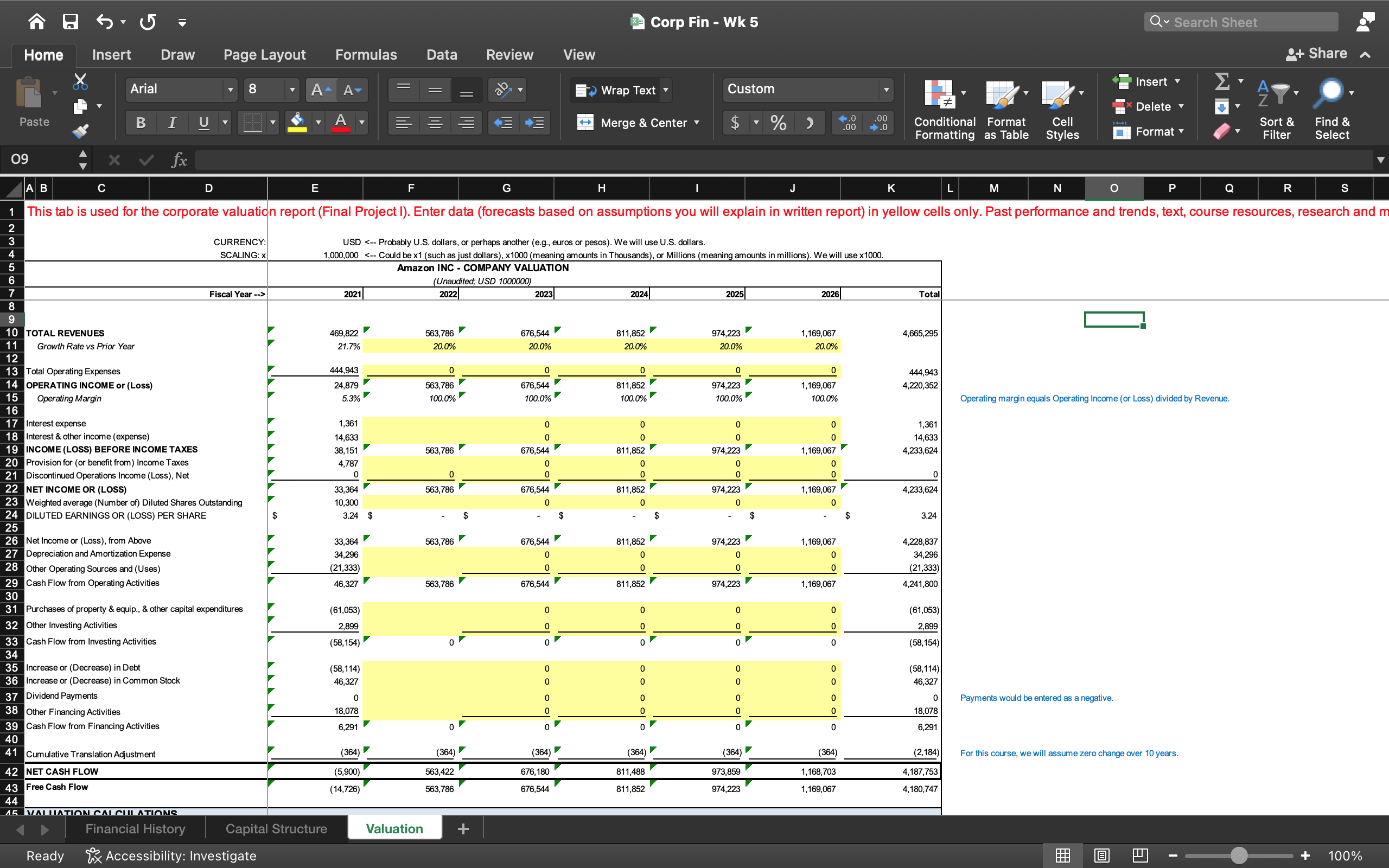Screen dimensions: 1389x868
Task: Apply the Percent number style
Action: (x=779, y=122)
